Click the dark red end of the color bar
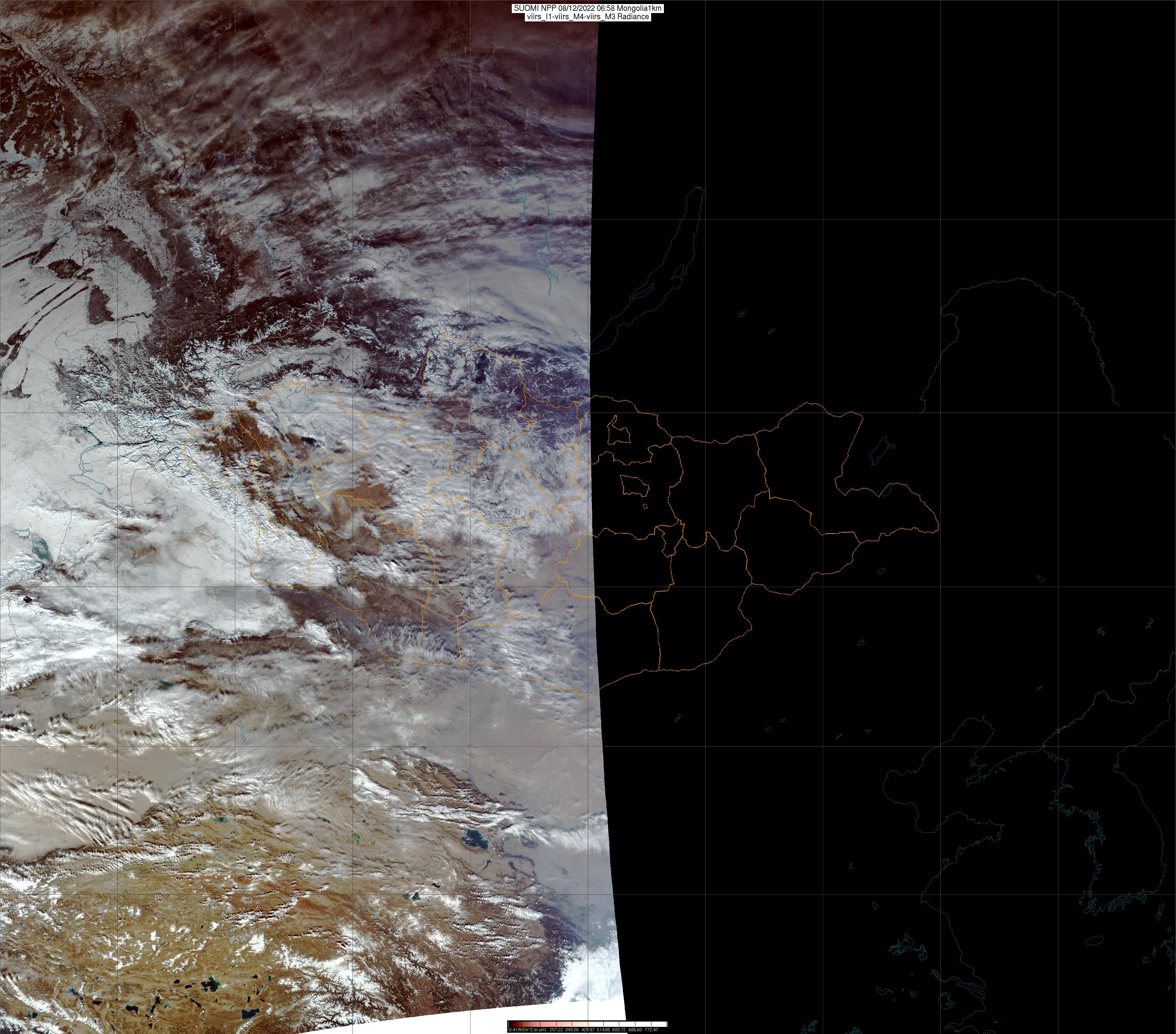The height and width of the screenshot is (1034, 1176). (x=514, y=1024)
